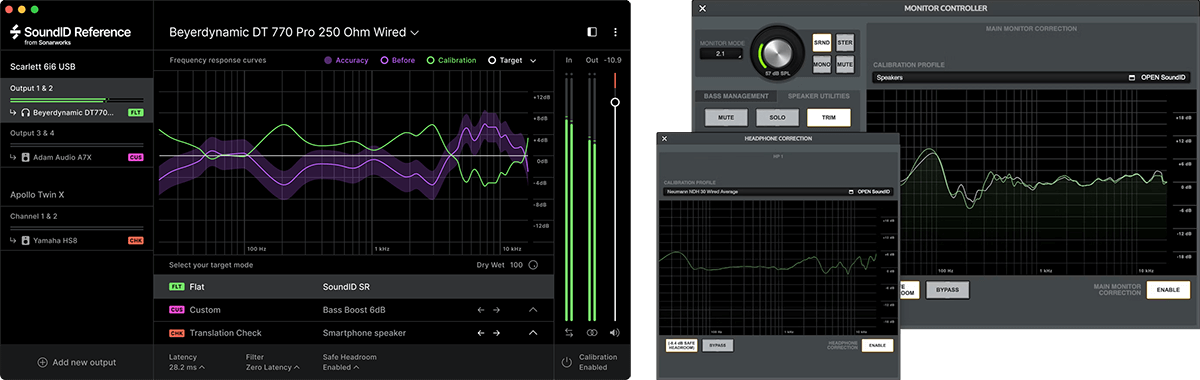Select the Translation Check target mode

352,333
